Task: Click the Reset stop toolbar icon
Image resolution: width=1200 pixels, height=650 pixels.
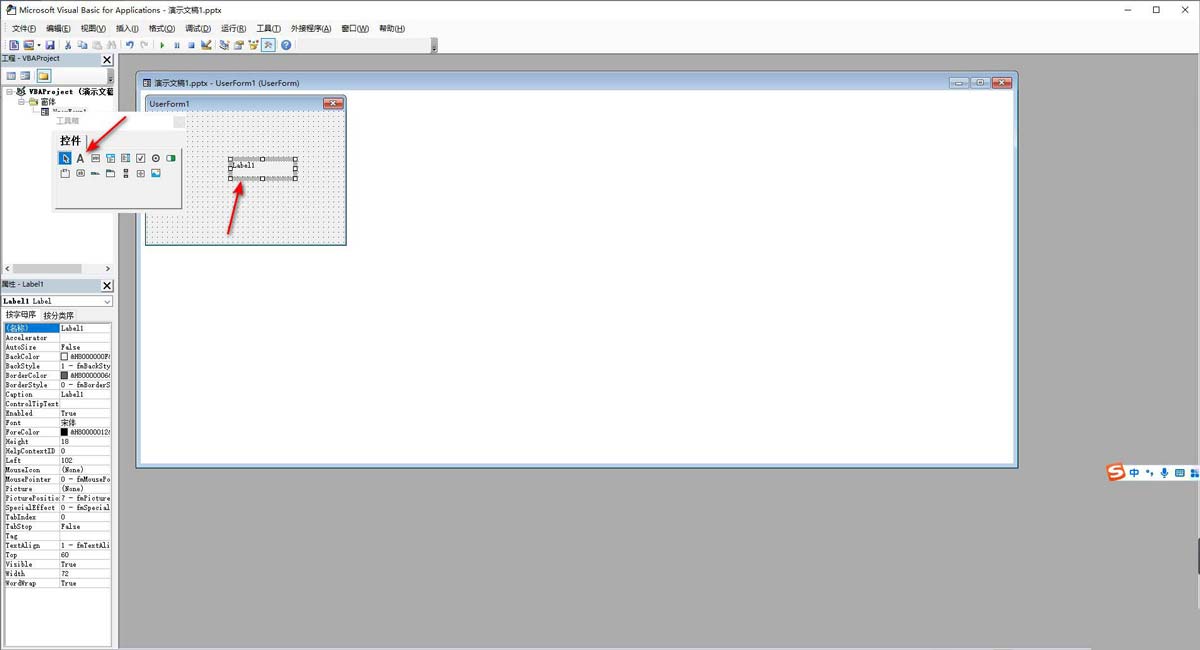Action: (191, 45)
